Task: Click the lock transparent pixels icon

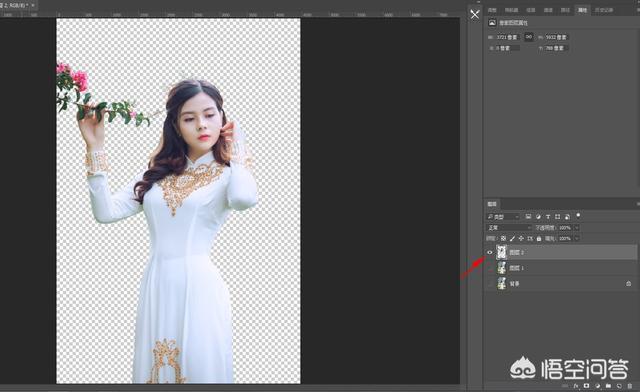Action: coord(504,238)
